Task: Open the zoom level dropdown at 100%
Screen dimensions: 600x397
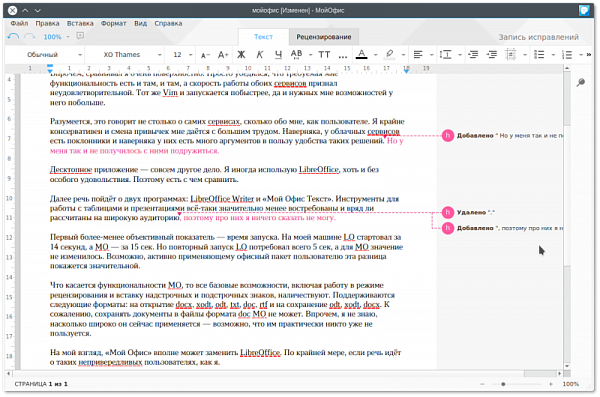Action: tap(57, 37)
